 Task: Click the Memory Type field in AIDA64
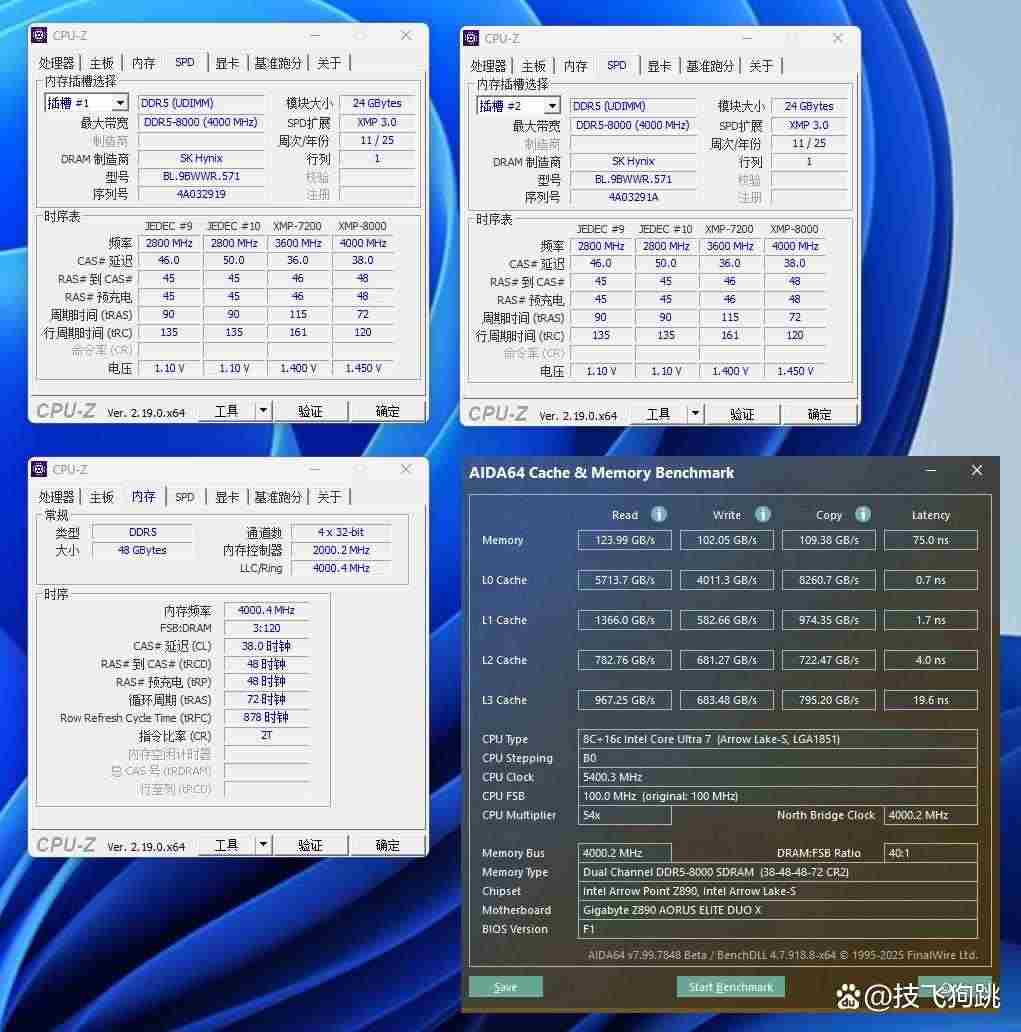(x=777, y=872)
